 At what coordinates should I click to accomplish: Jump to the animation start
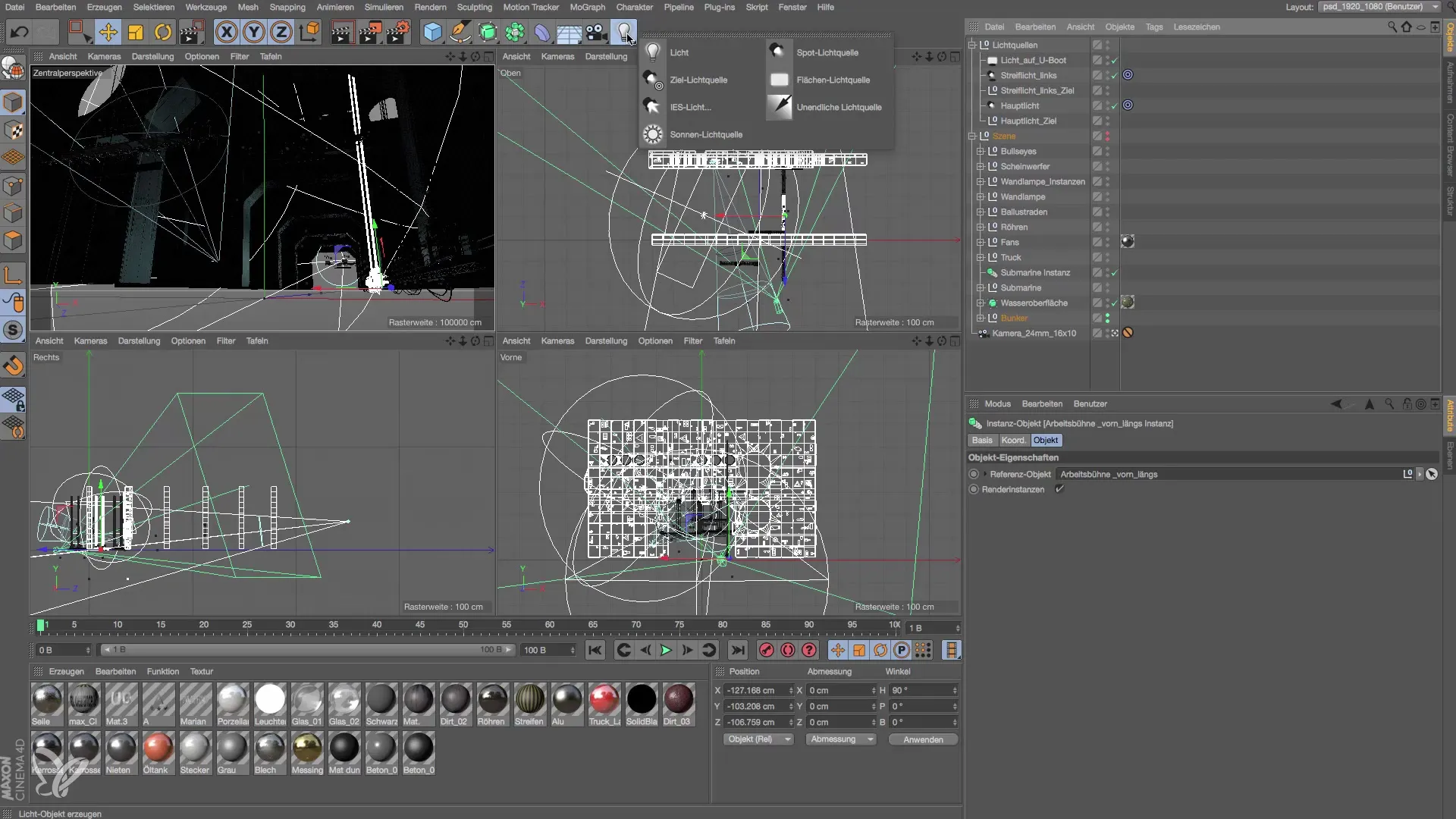[x=595, y=650]
